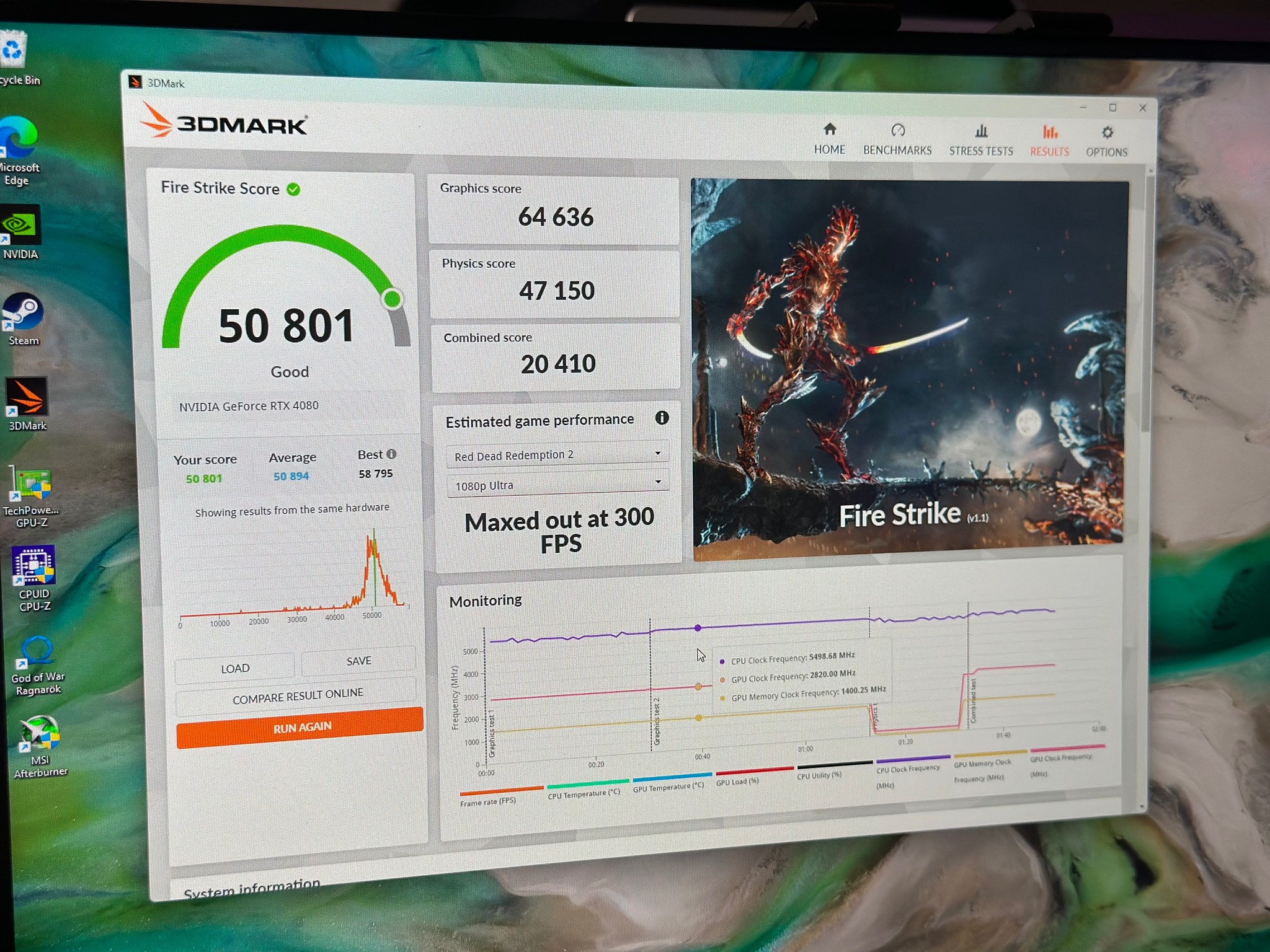Go to the HOME tab icon
Image resolution: width=1270 pixels, height=952 pixels.
point(830,129)
